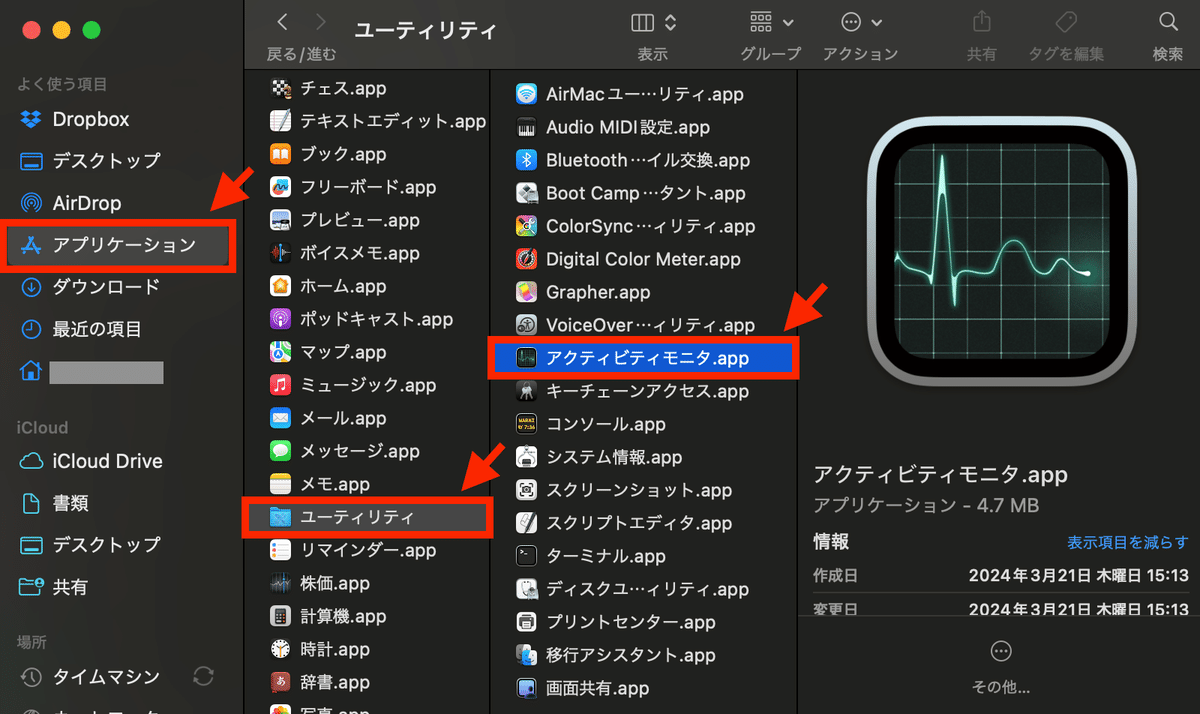
Task: Click the プレビュー.app icon
Action: pyautogui.click(x=281, y=220)
